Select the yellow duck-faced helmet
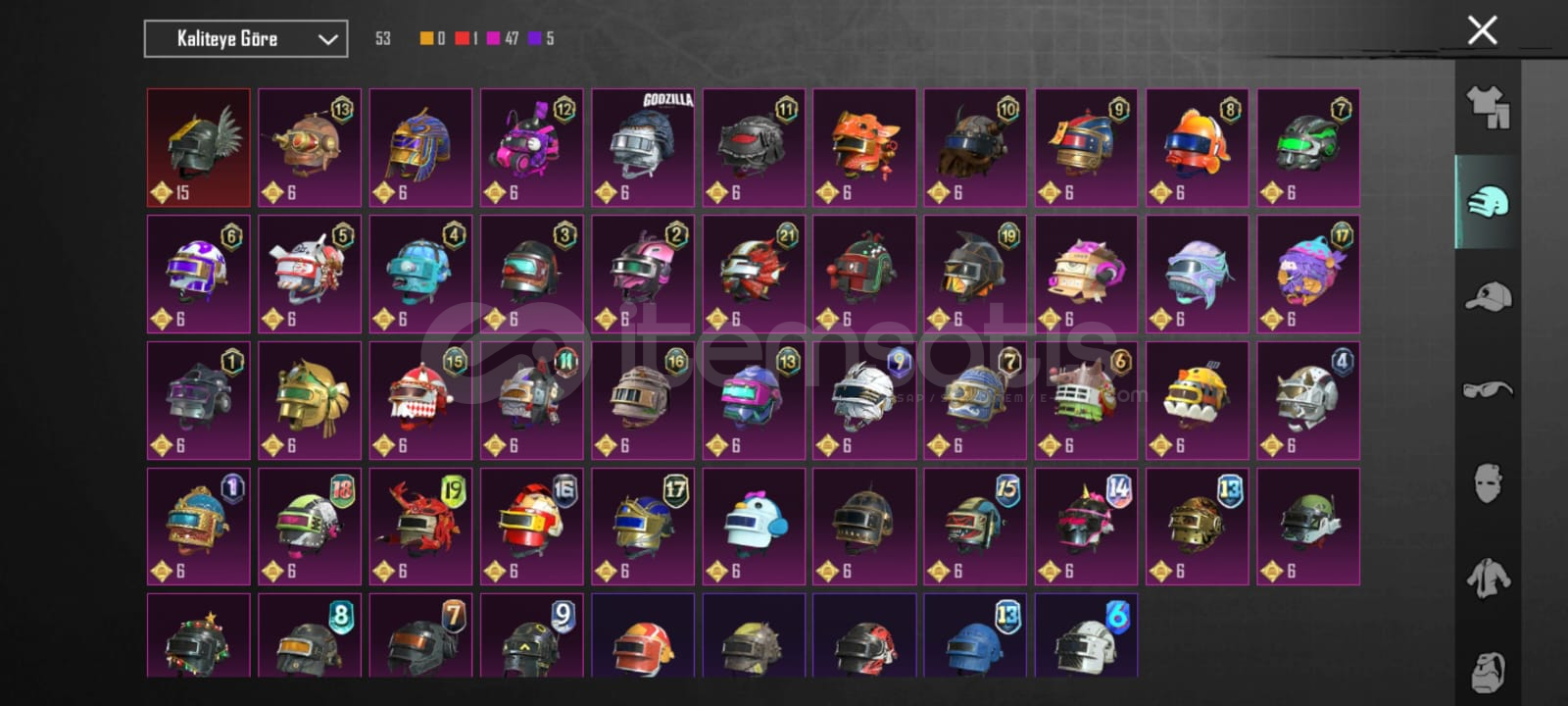1568x706 pixels. point(1198,400)
